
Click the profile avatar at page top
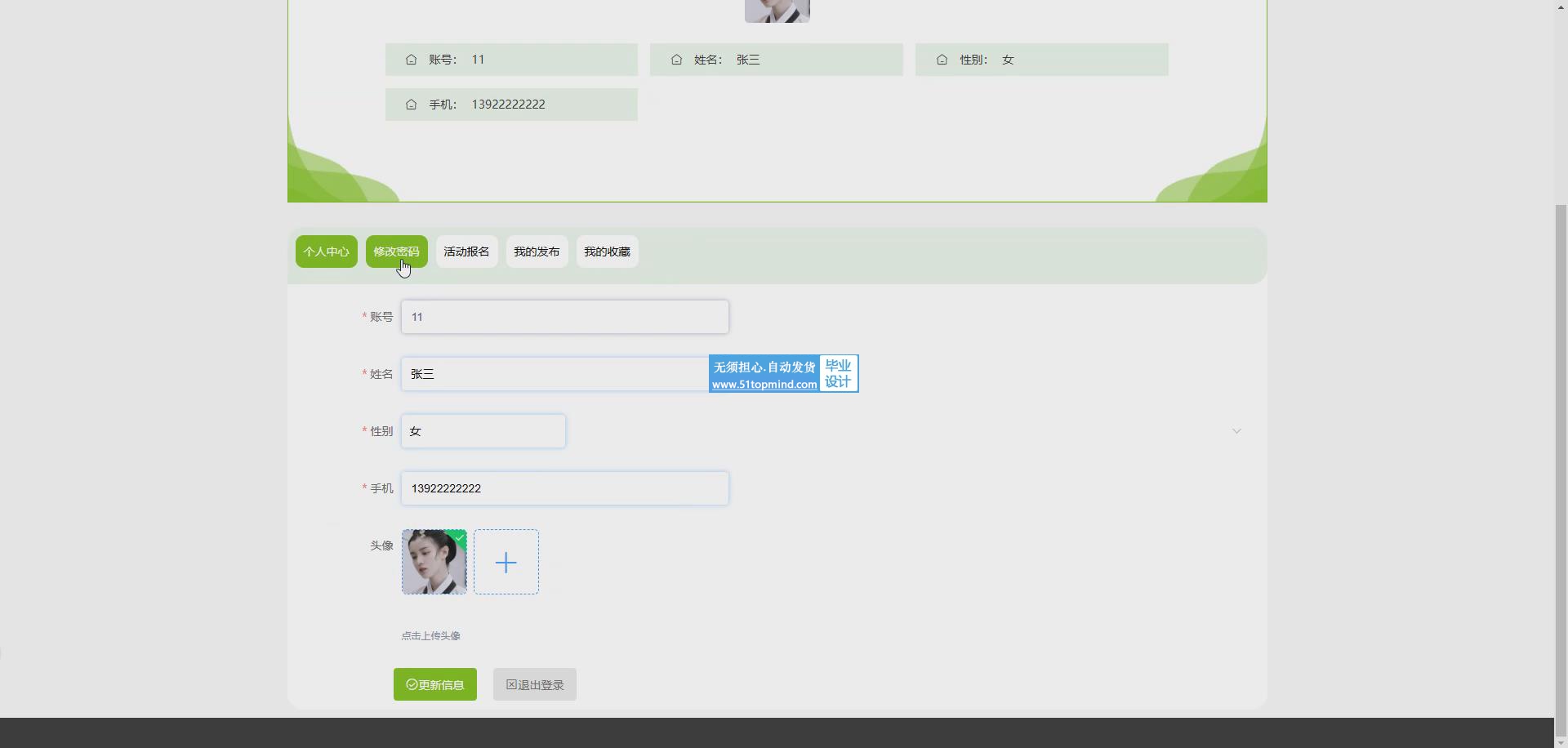pos(777,10)
